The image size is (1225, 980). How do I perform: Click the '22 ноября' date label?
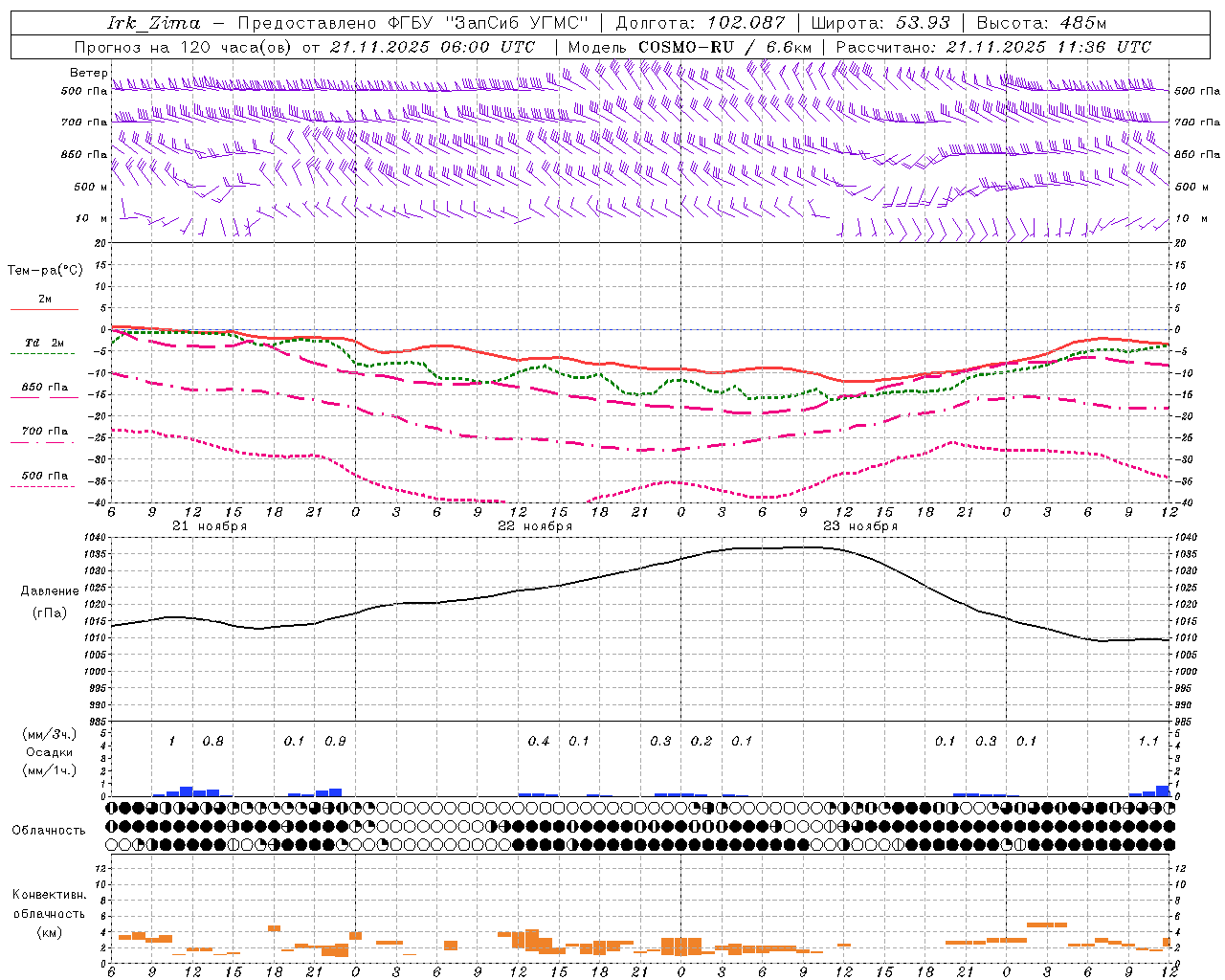point(535,526)
